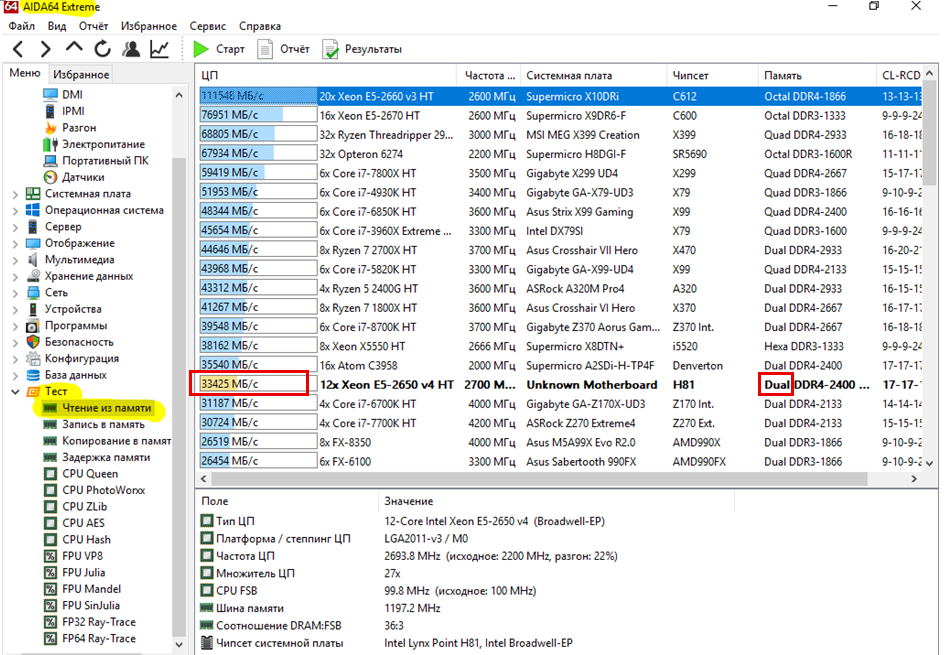
Task: Expand the Отображение tree node
Action: pos(15,243)
